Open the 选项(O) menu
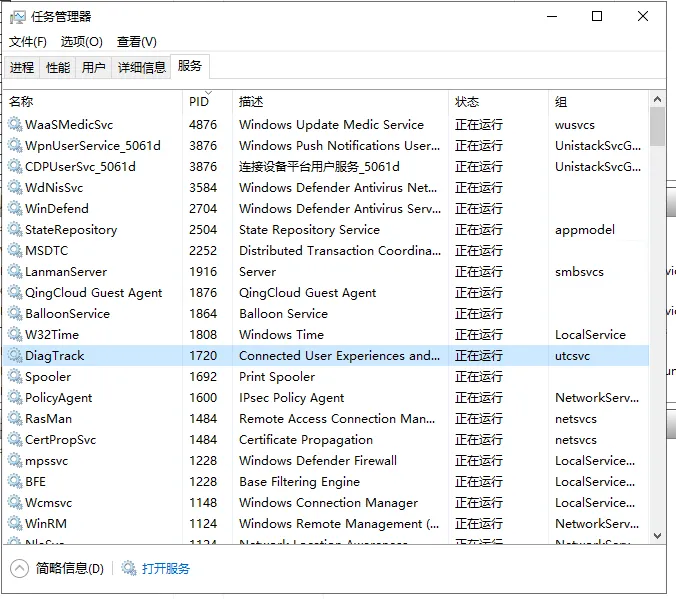676x599 pixels. (81, 42)
